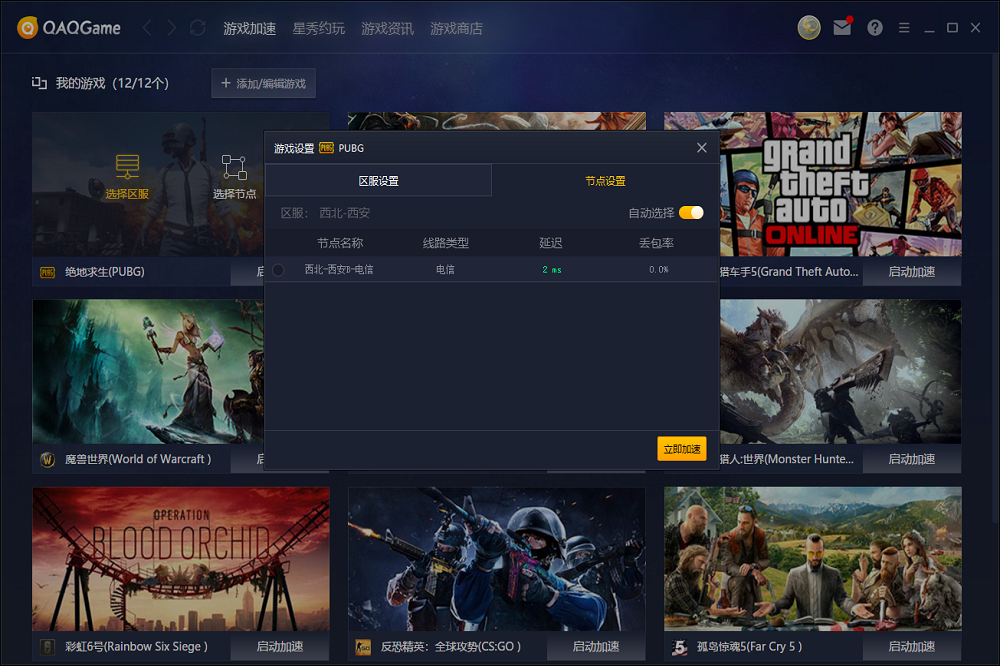Image resolution: width=1000 pixels, height=666 pixels.
Task: Go back with the left arrow
Action: click(x=147, y=27)
